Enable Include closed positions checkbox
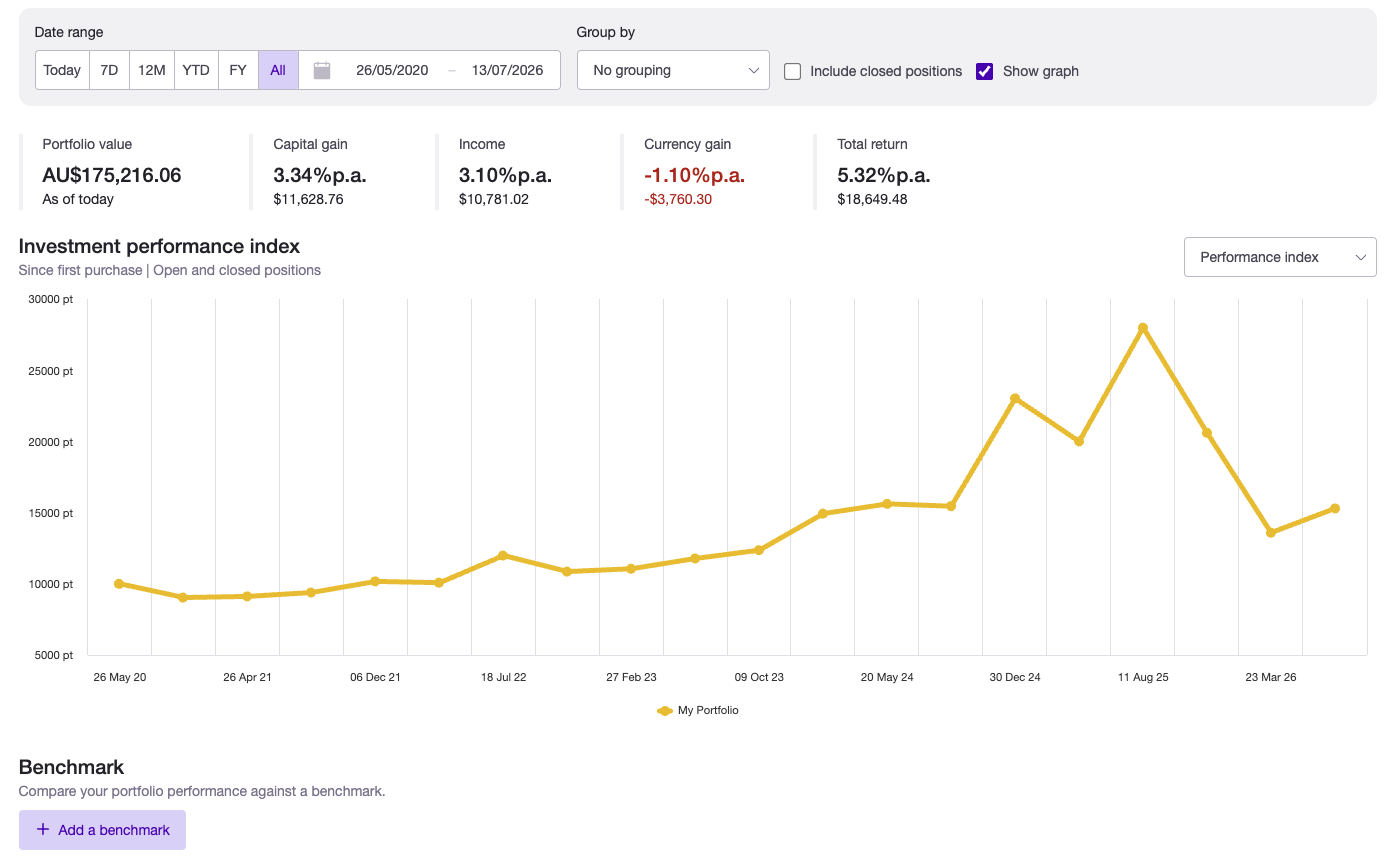This screenshot has height=857, width=1394. pos(793,71)
